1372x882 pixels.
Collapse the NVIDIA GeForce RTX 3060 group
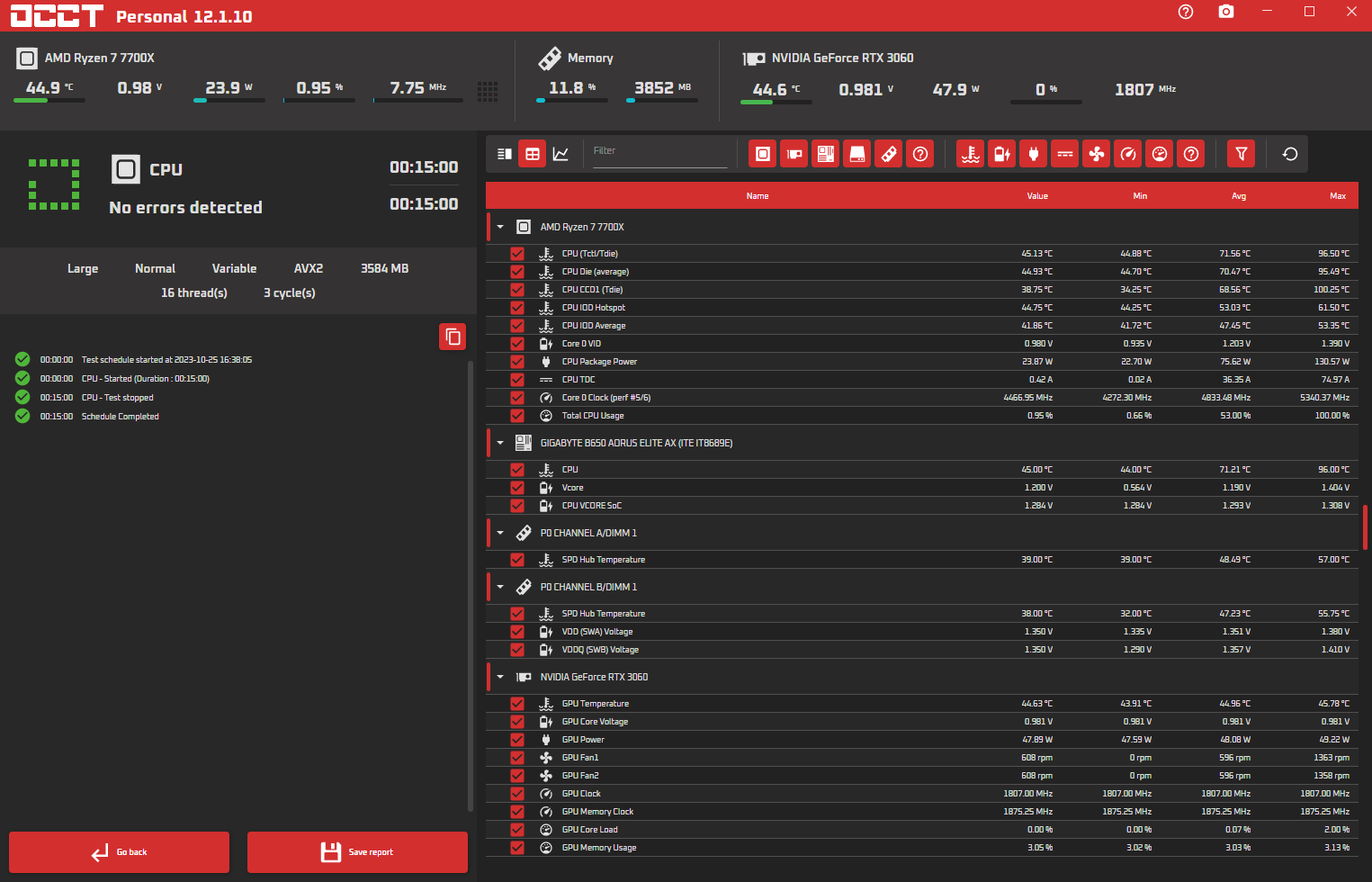coord(500,677)
